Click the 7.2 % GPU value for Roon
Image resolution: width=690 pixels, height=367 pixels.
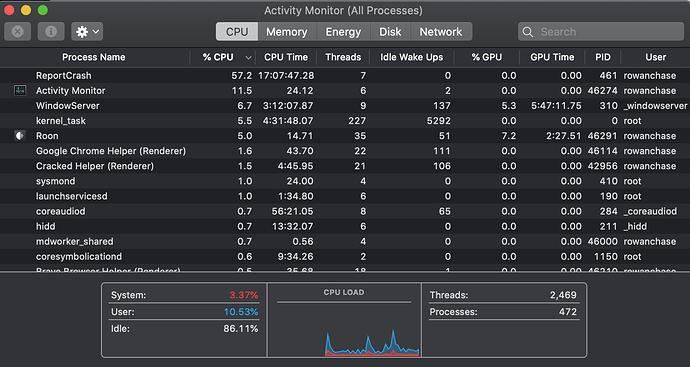508,136
